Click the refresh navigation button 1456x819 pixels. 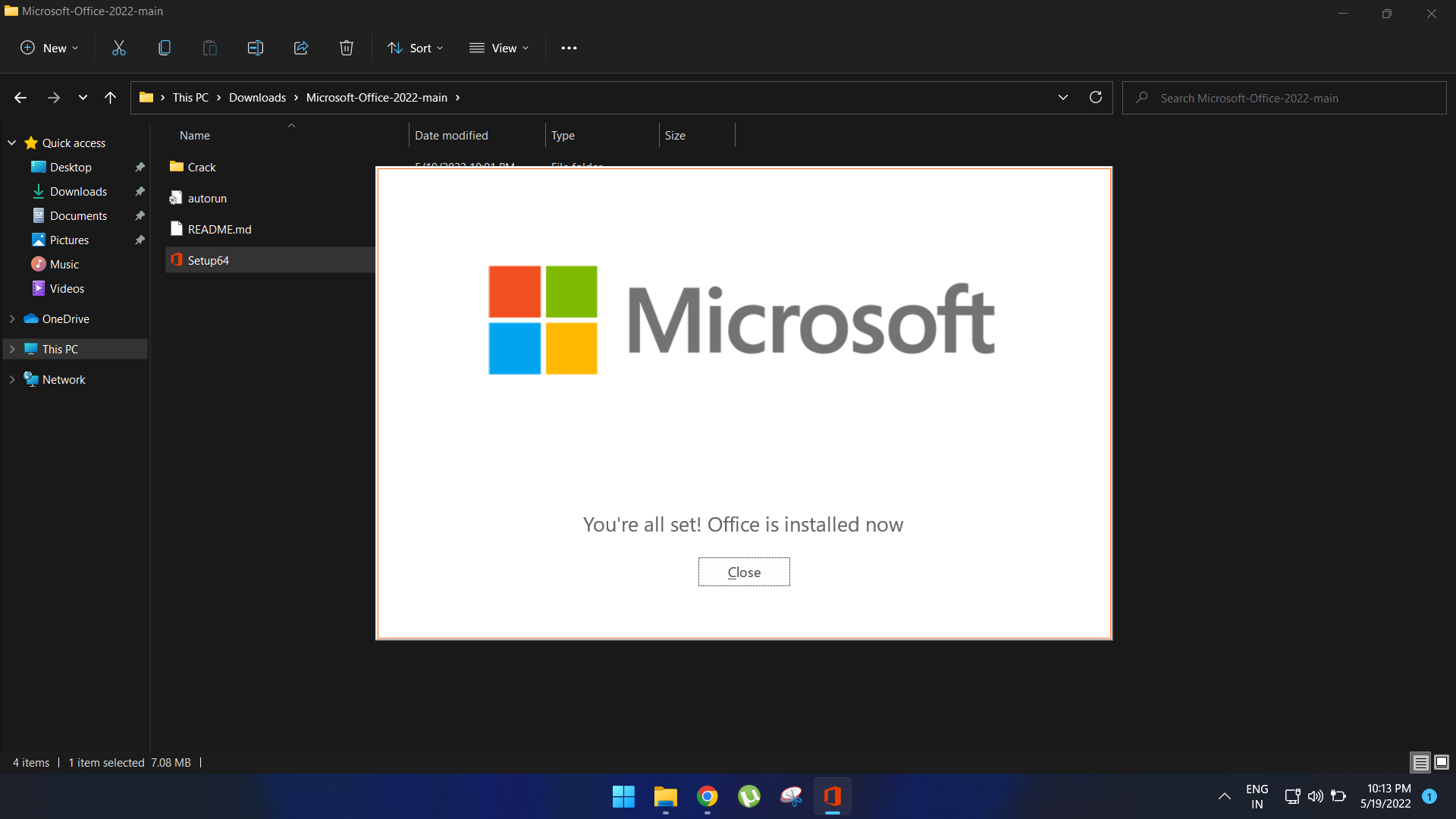click(1096, 97)
